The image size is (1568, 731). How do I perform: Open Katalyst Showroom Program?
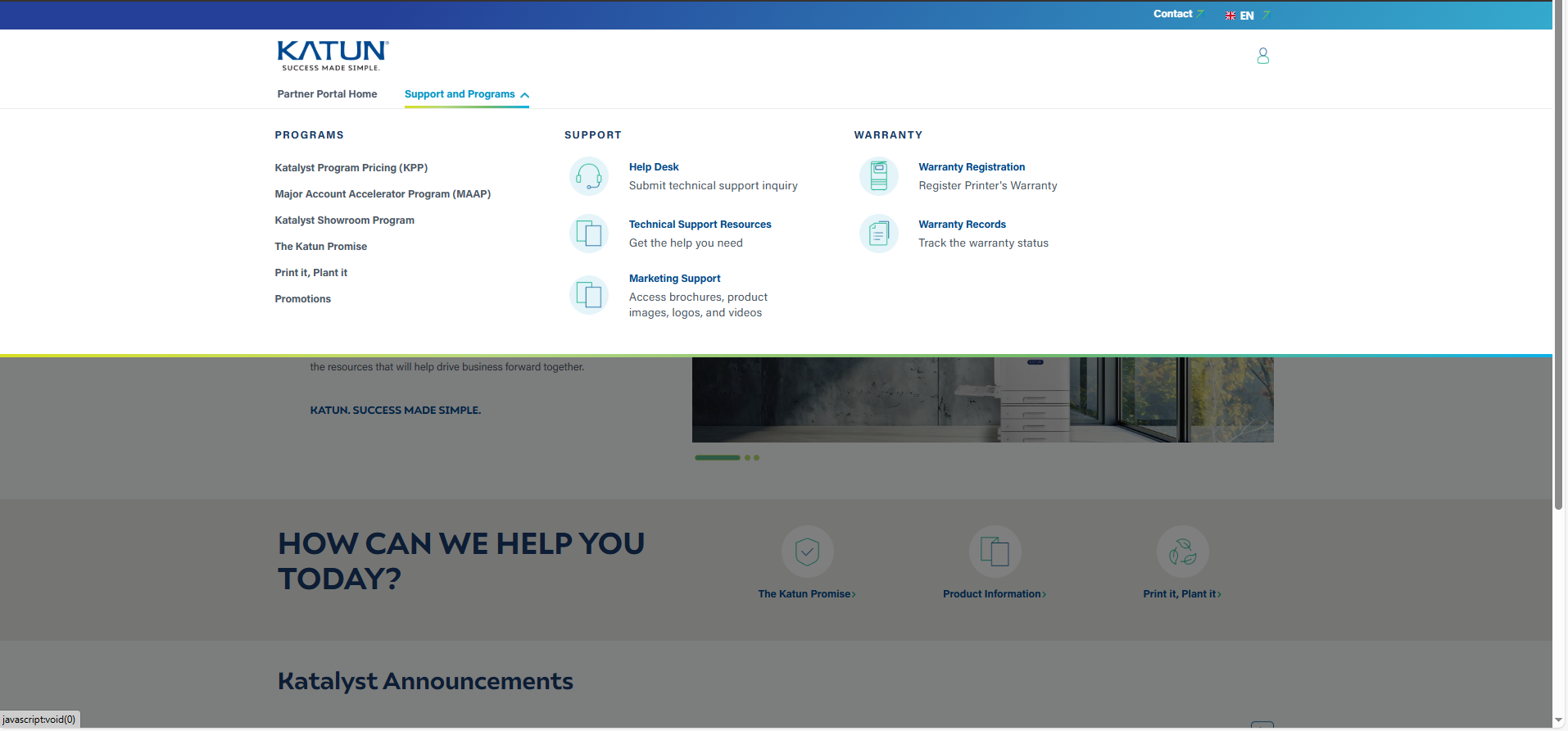pos(344,220)
